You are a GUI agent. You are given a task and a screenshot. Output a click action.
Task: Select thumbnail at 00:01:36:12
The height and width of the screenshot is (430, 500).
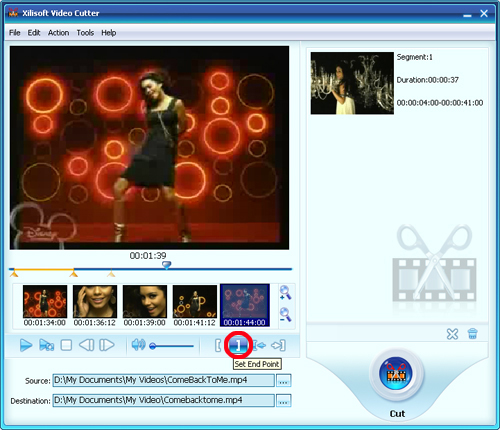click(95, 305)
